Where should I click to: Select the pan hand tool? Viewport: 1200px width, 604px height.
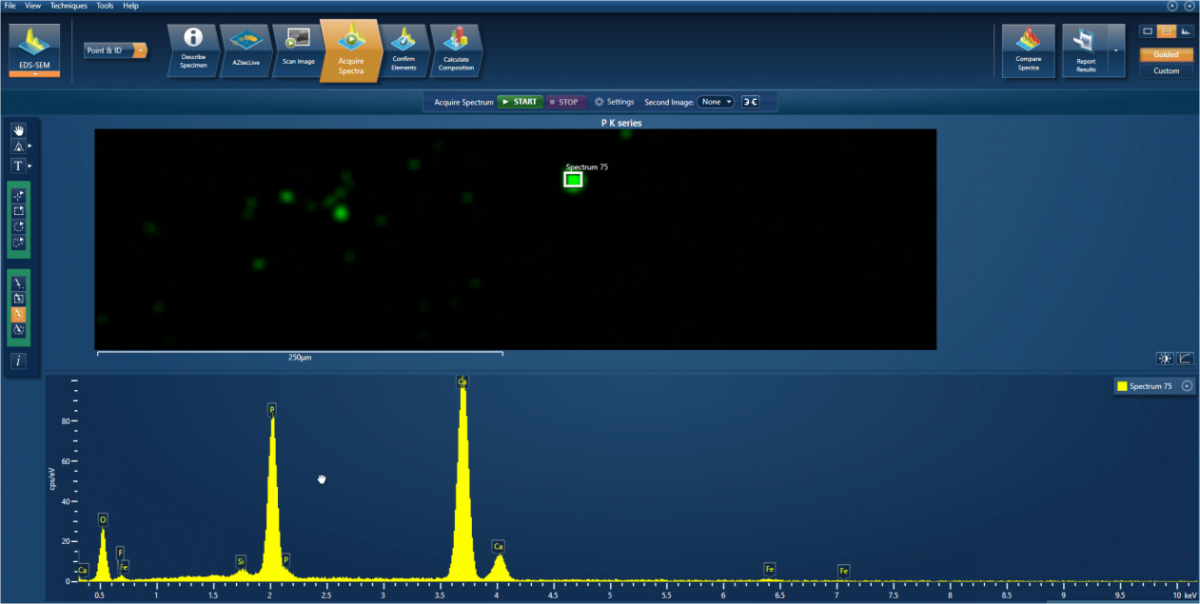[x=18, y=131]
